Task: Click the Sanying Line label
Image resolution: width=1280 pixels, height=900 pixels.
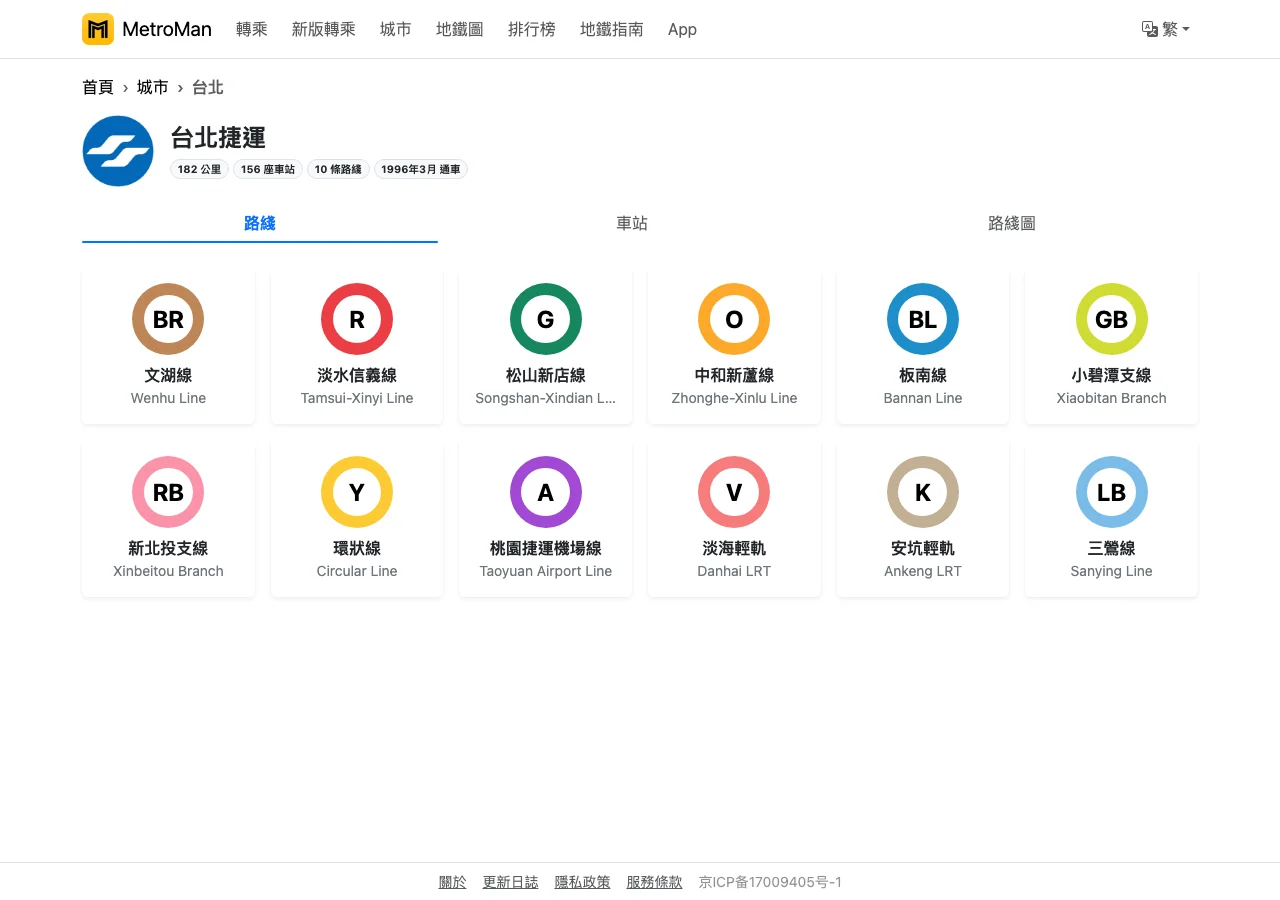Action: coord(1112,571)
